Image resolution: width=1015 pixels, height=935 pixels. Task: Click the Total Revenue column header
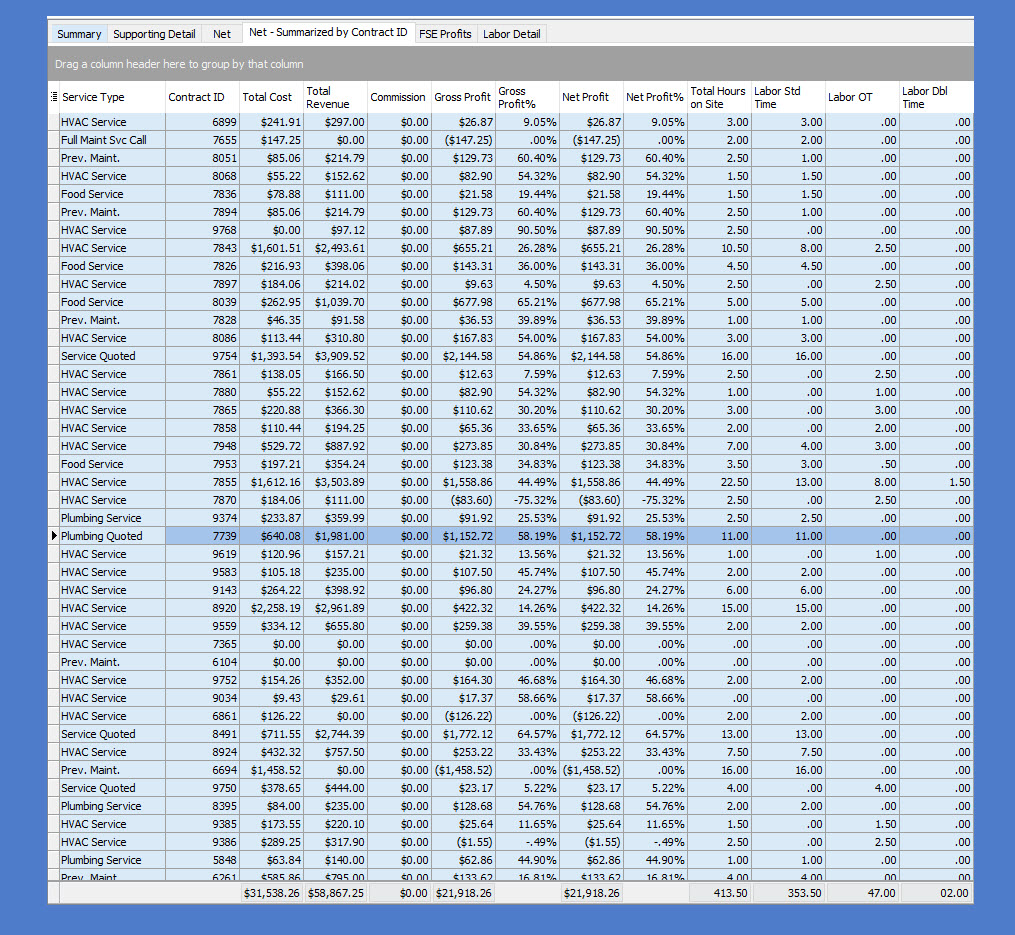point(335,97)
